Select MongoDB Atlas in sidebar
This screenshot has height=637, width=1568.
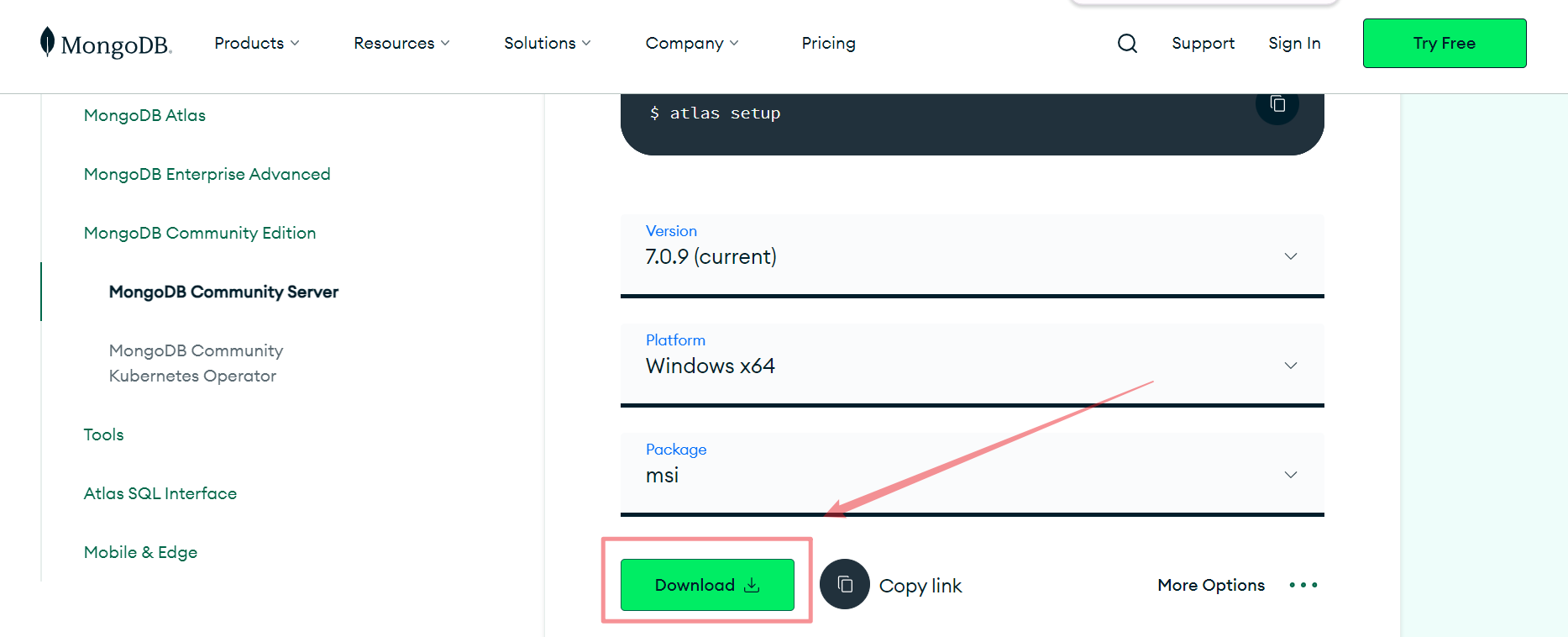tap(144, 115)
